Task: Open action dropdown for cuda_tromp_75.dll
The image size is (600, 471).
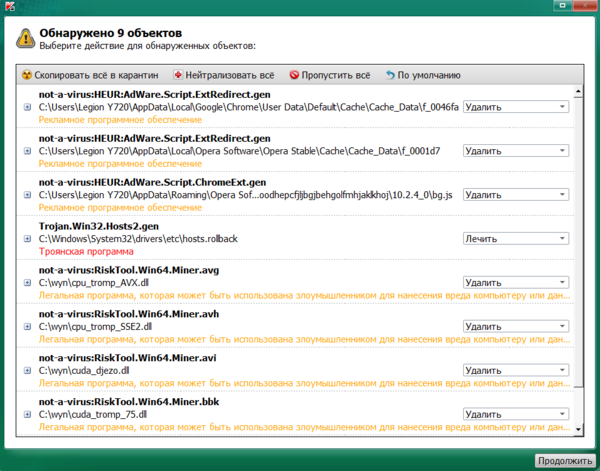Action: (x=516, y=414)
